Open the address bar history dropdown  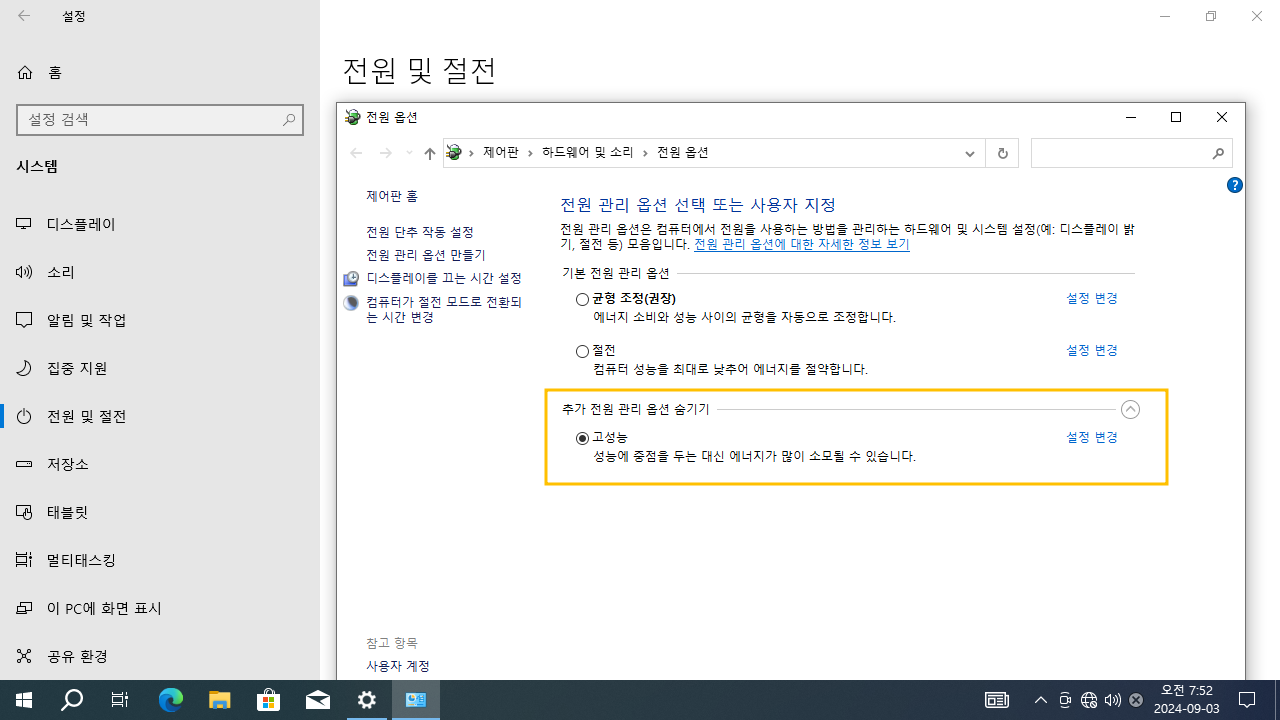pyautogui.click(x=969, y=153)
